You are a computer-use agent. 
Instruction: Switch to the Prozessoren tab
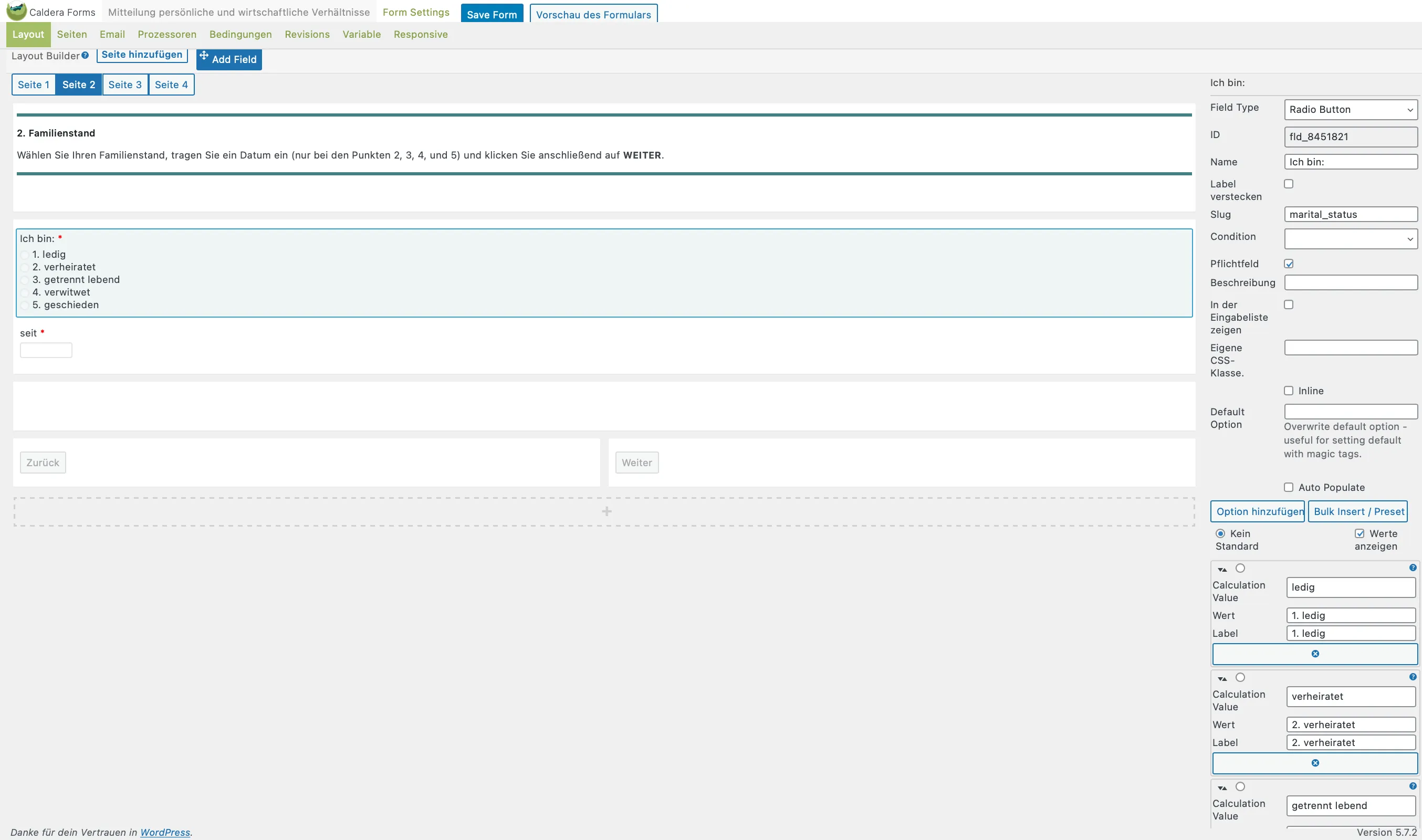(x=167, y=35)
